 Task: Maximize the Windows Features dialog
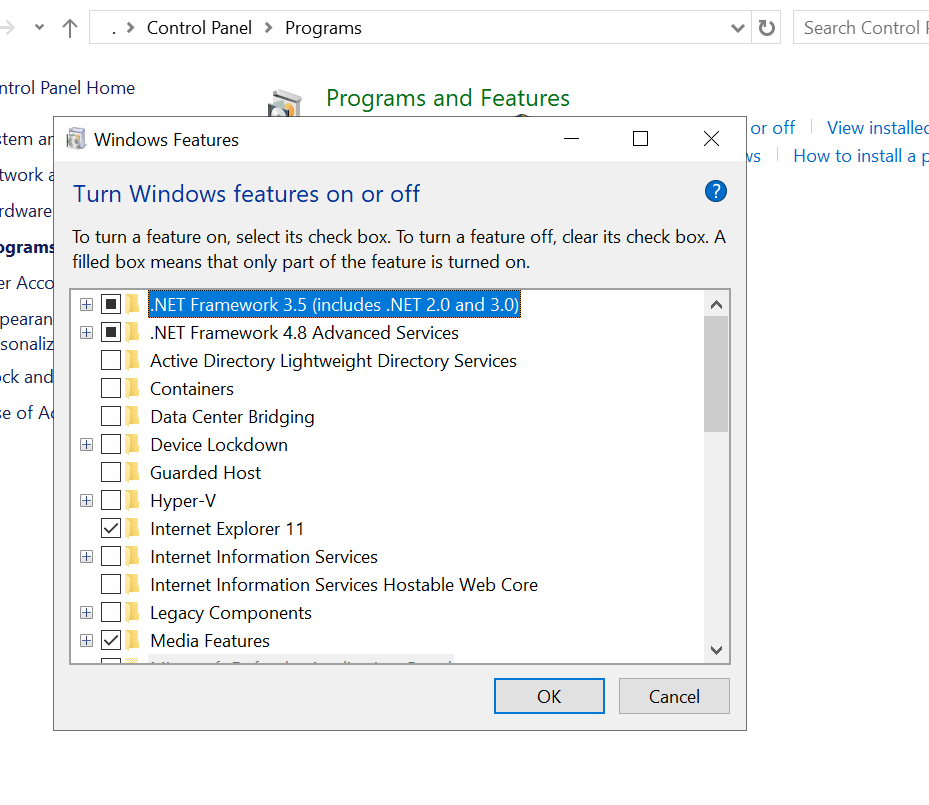(640, 139)
